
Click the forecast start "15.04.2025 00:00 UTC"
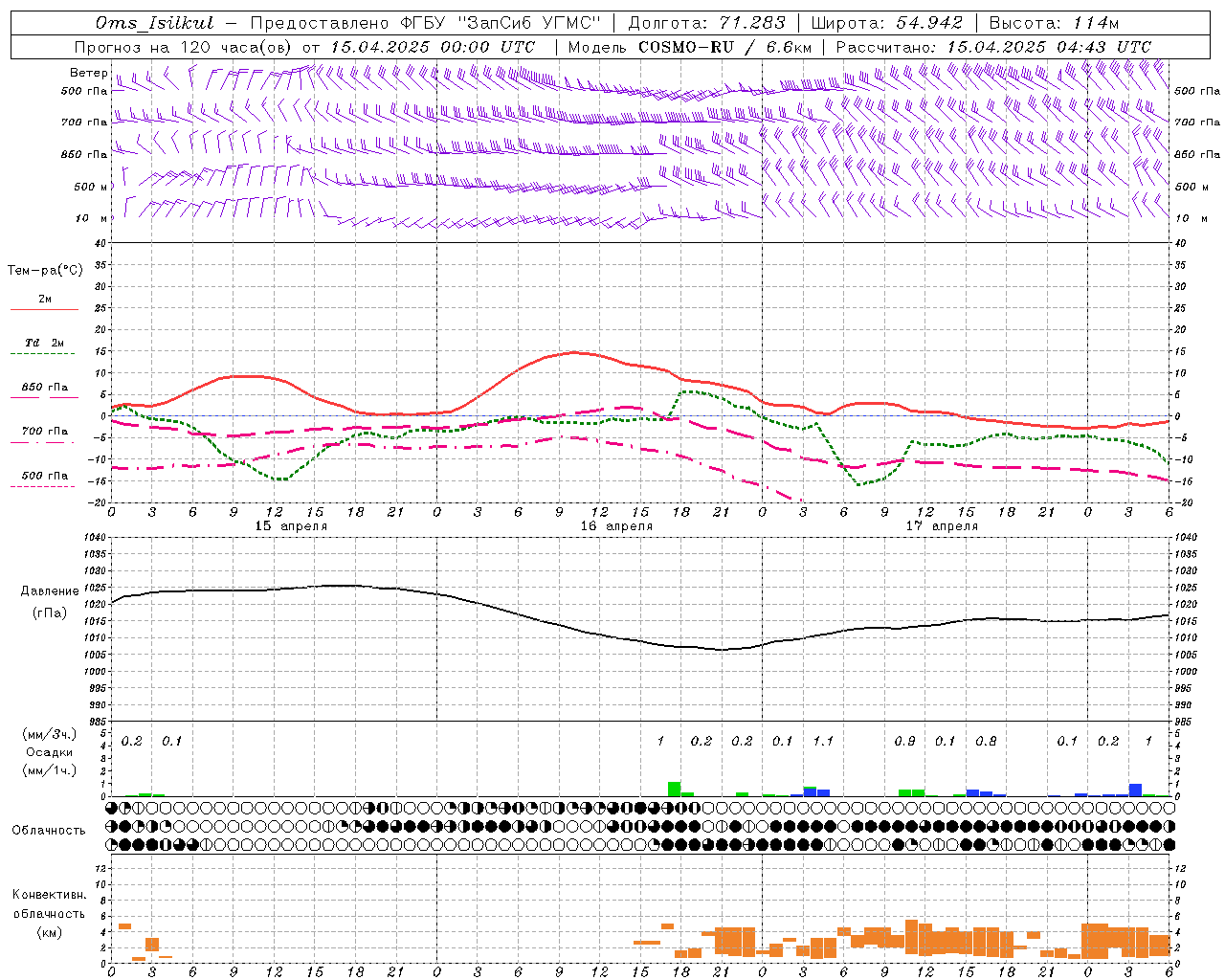click(433, 47)
